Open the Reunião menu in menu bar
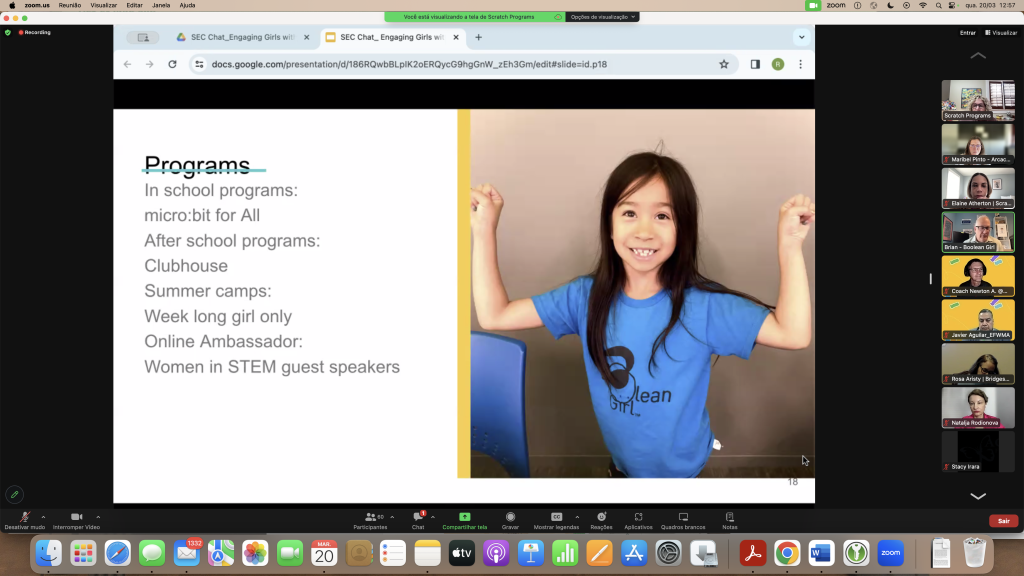Viewport: 1024px width, 576px height. click(70, 5)
